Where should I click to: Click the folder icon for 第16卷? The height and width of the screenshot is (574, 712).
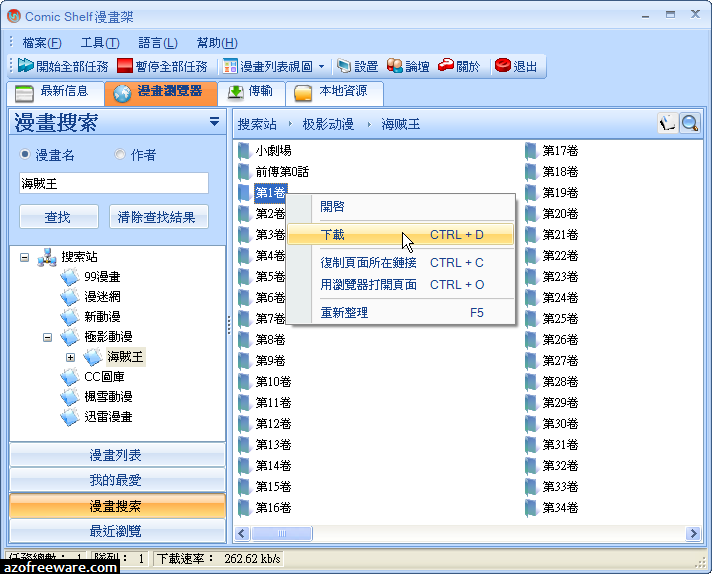pyautogui.click(x=245, y=508)
